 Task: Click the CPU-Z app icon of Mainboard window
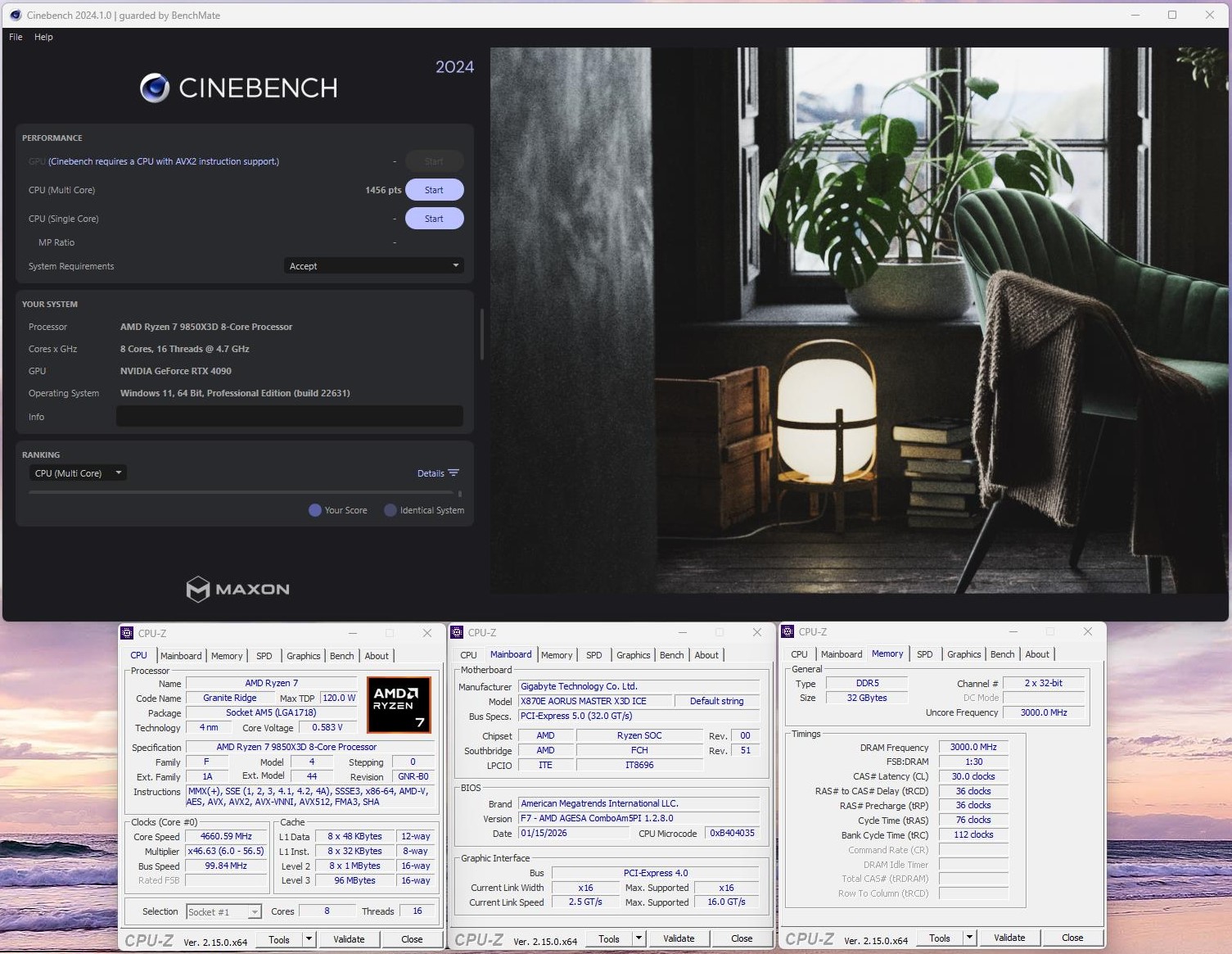457,632
